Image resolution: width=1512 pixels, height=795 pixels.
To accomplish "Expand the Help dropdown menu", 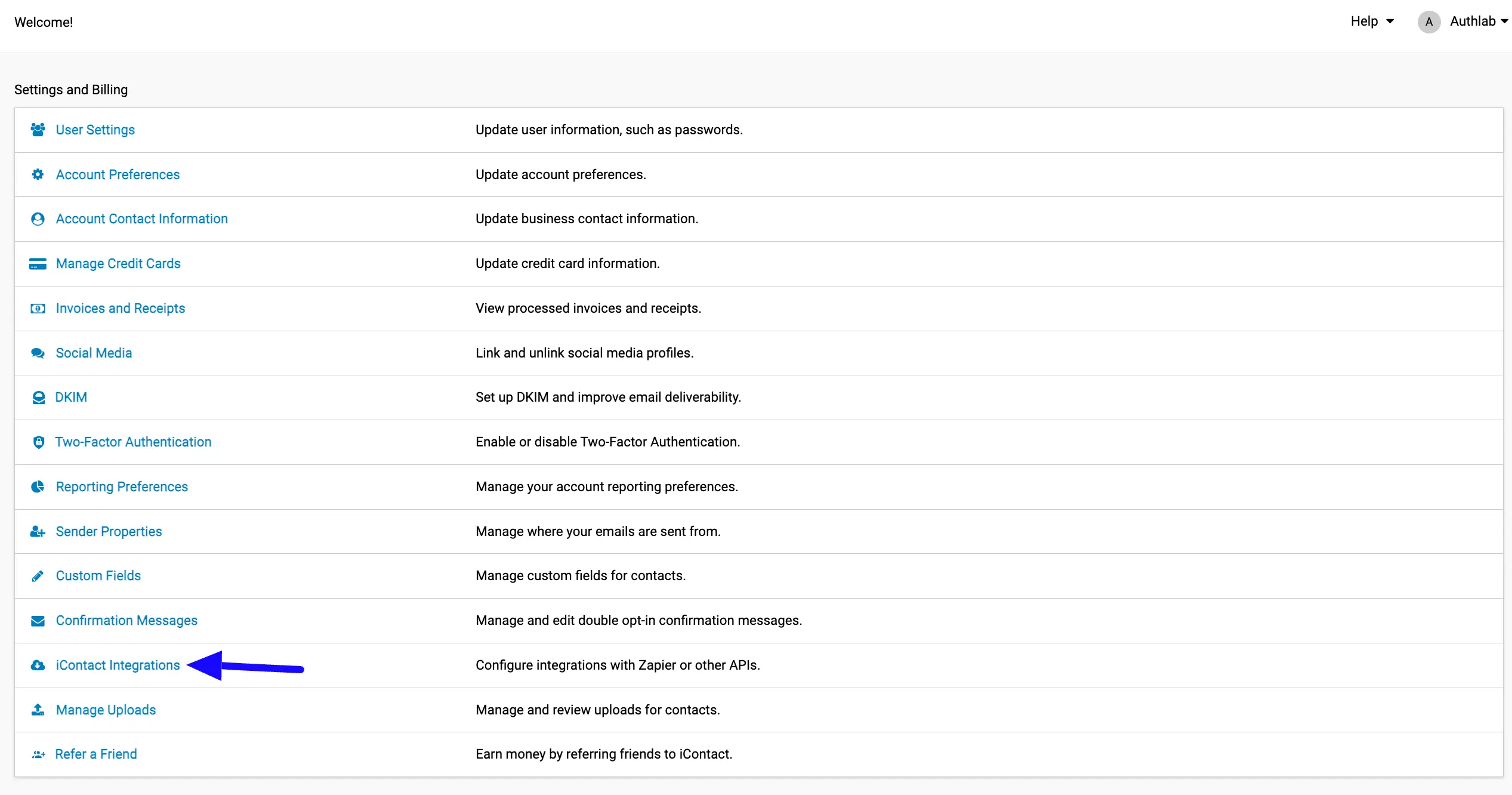I will 1372,21.
